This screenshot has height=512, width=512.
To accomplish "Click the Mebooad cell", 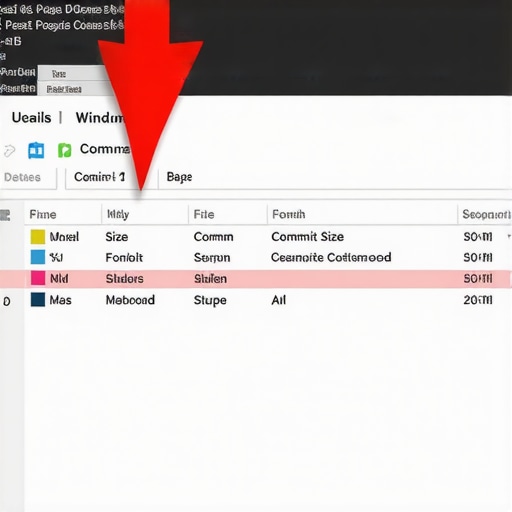I will coord(130,300).
